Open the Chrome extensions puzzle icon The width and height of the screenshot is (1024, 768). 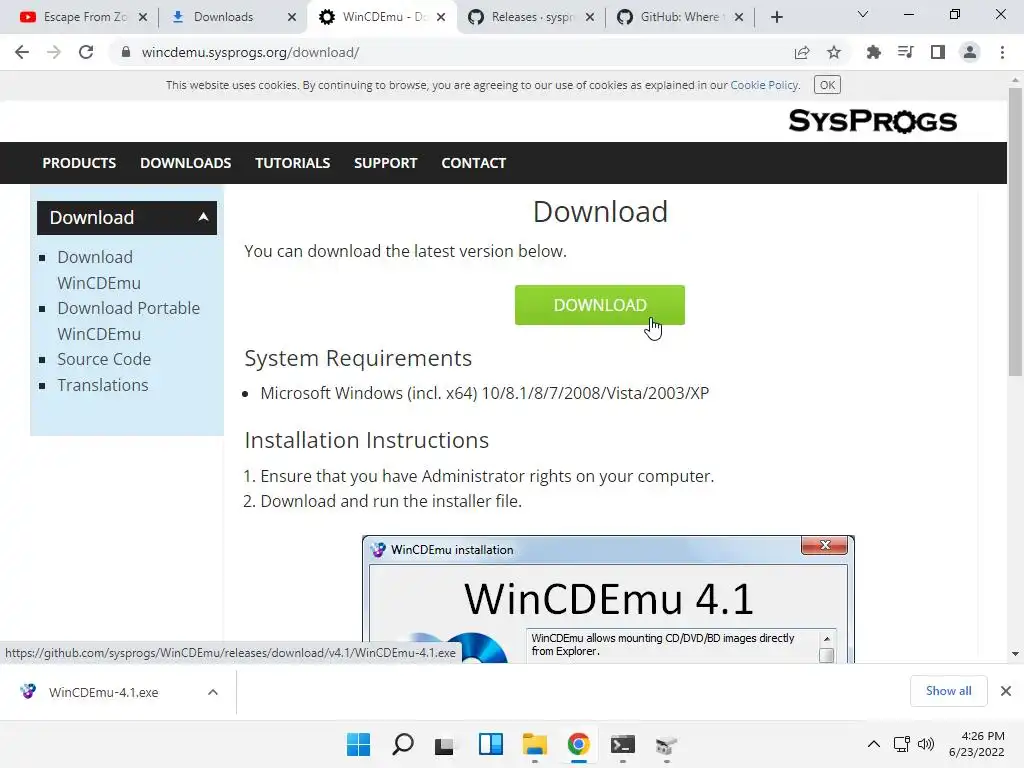point(873,52)
